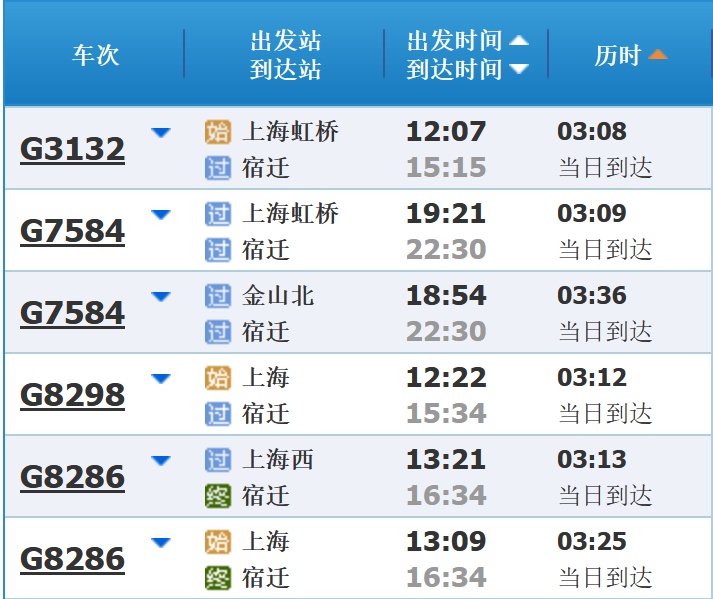Viewport: 713px width, 599px height.
Task: Click the 过 icon beside 上海西
Action: [217, 459]
